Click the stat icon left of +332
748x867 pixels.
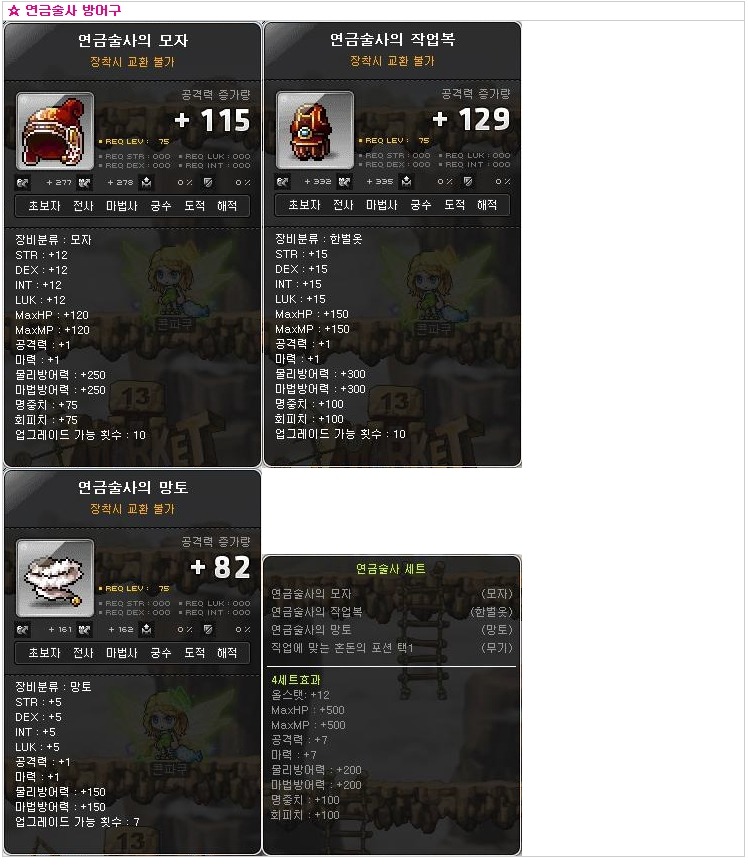(x=283, y=181)
